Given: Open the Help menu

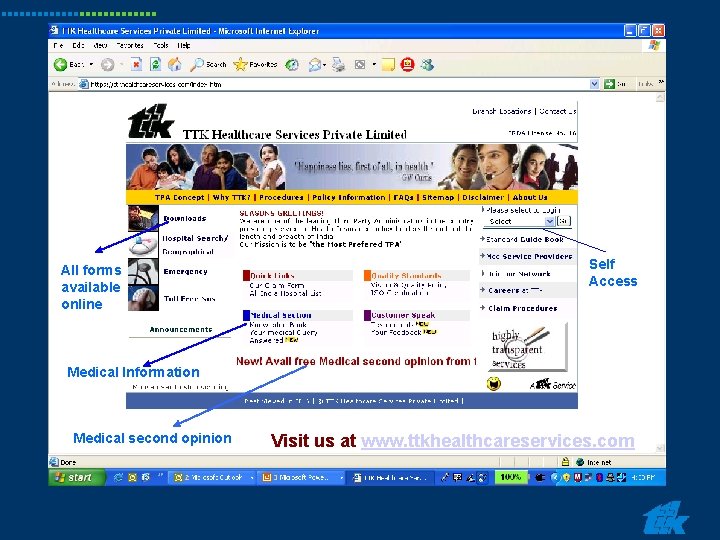Looking at the screenshot, I should coord(184,45).
